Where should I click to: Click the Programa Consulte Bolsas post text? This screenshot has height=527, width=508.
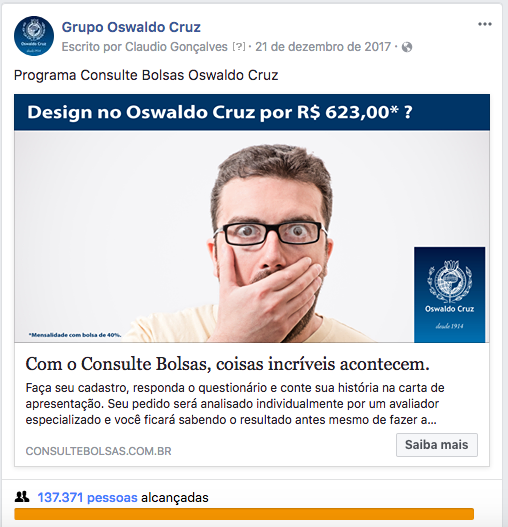click(x=146, y=75)
